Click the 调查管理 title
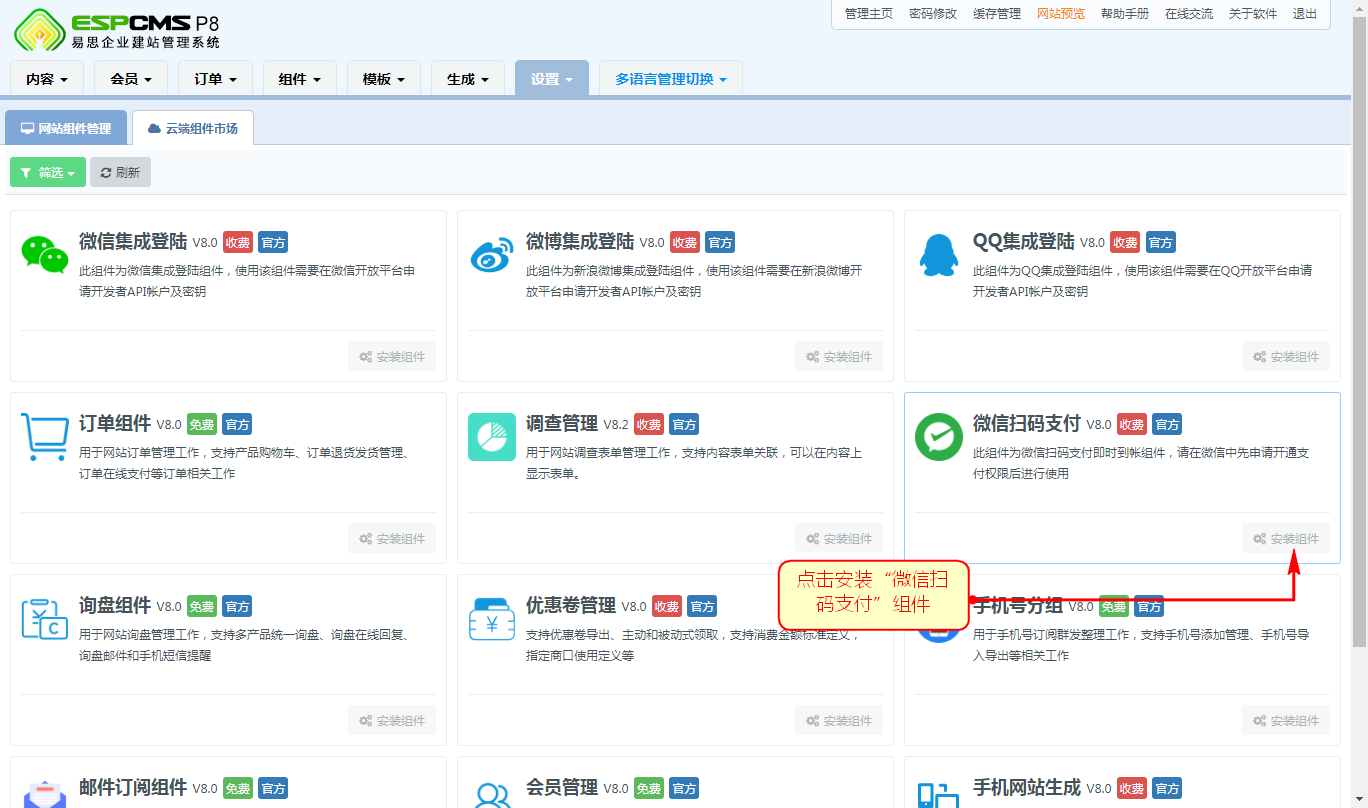Screen dimensions: 1368x808 coord(562,424)
